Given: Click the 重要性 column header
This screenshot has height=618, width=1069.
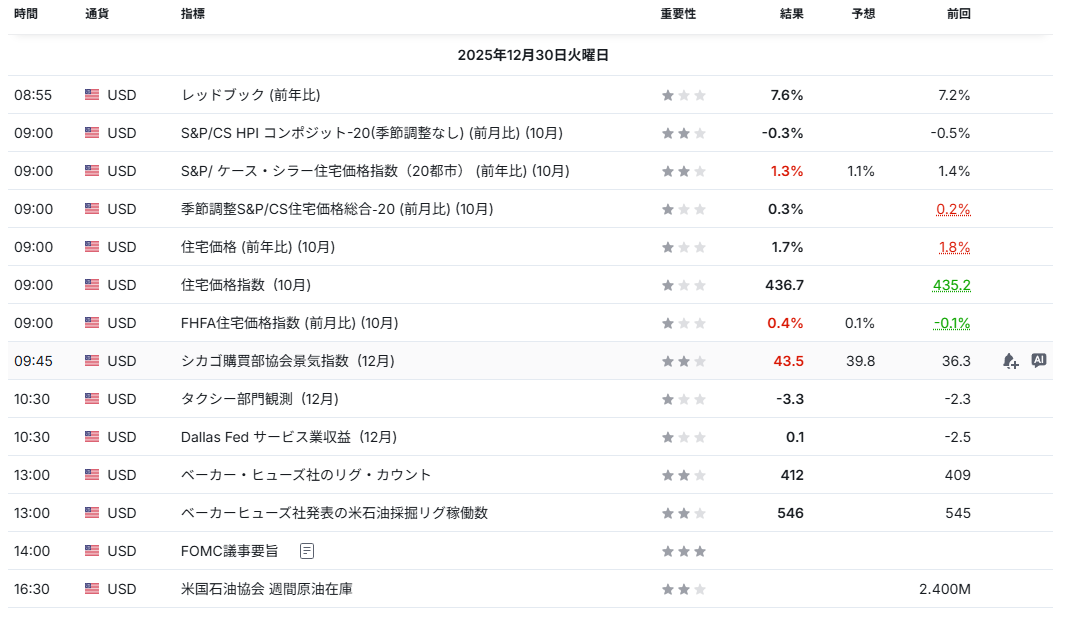Looking at the screenshot, I should 678,14.
